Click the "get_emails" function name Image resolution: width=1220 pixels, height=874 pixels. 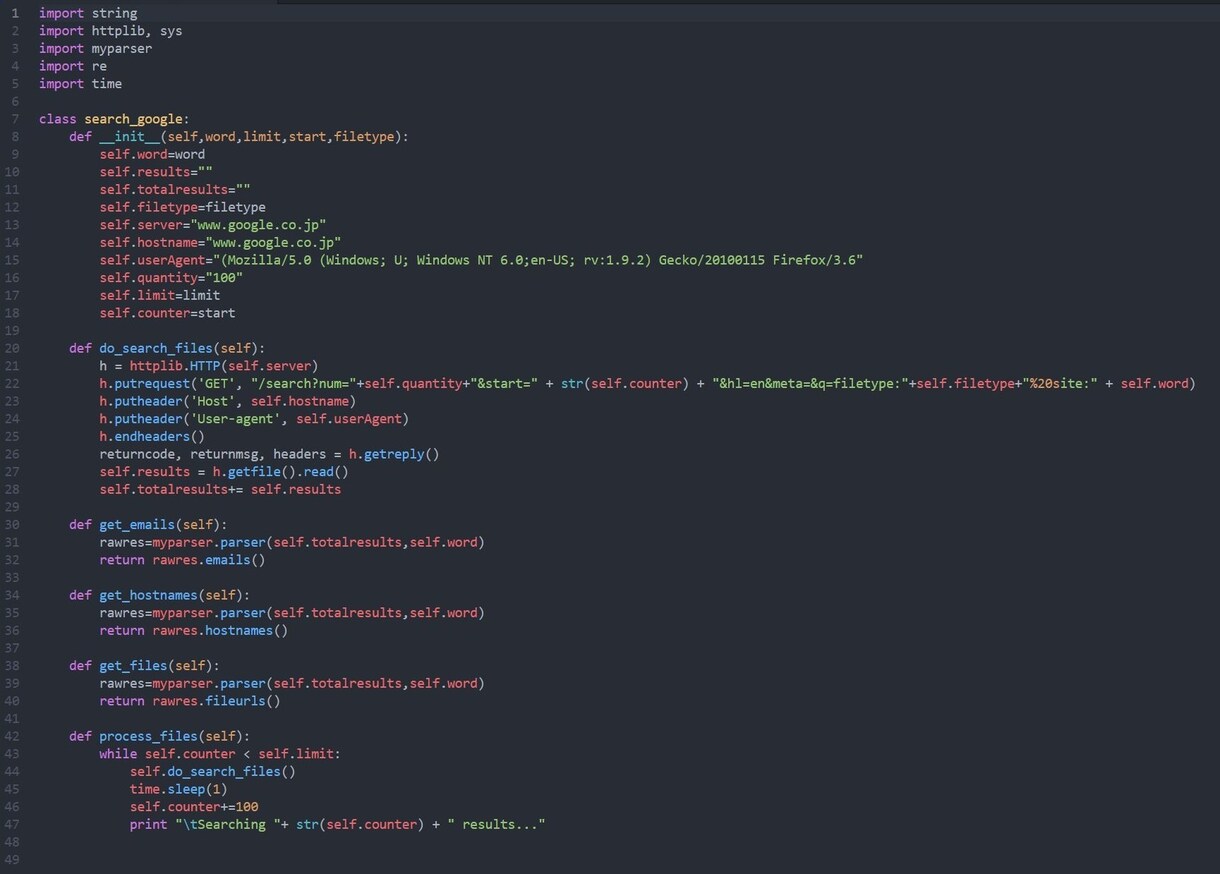[x=137, y=524]
